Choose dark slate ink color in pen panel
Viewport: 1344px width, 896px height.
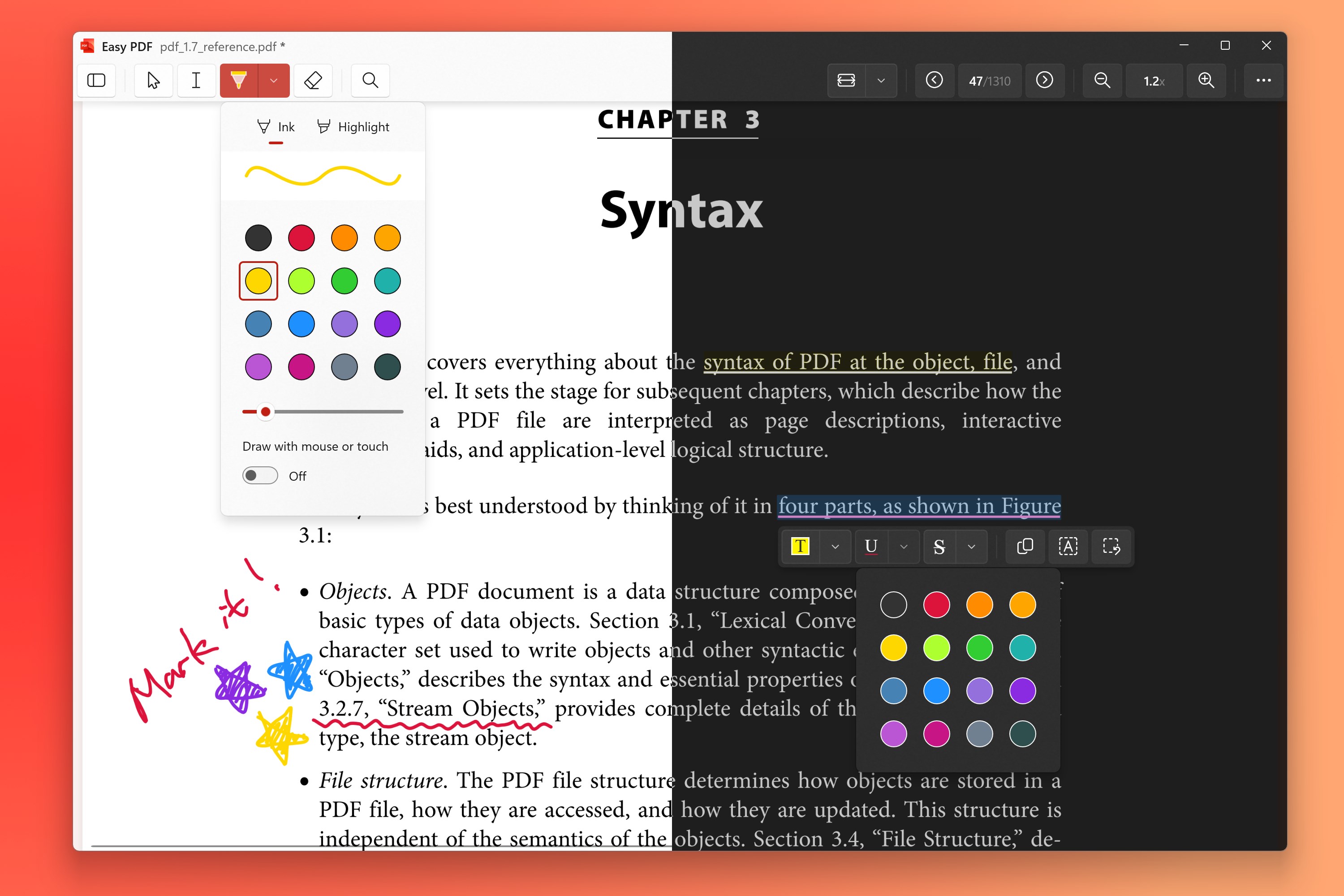[x=388, y=367]
